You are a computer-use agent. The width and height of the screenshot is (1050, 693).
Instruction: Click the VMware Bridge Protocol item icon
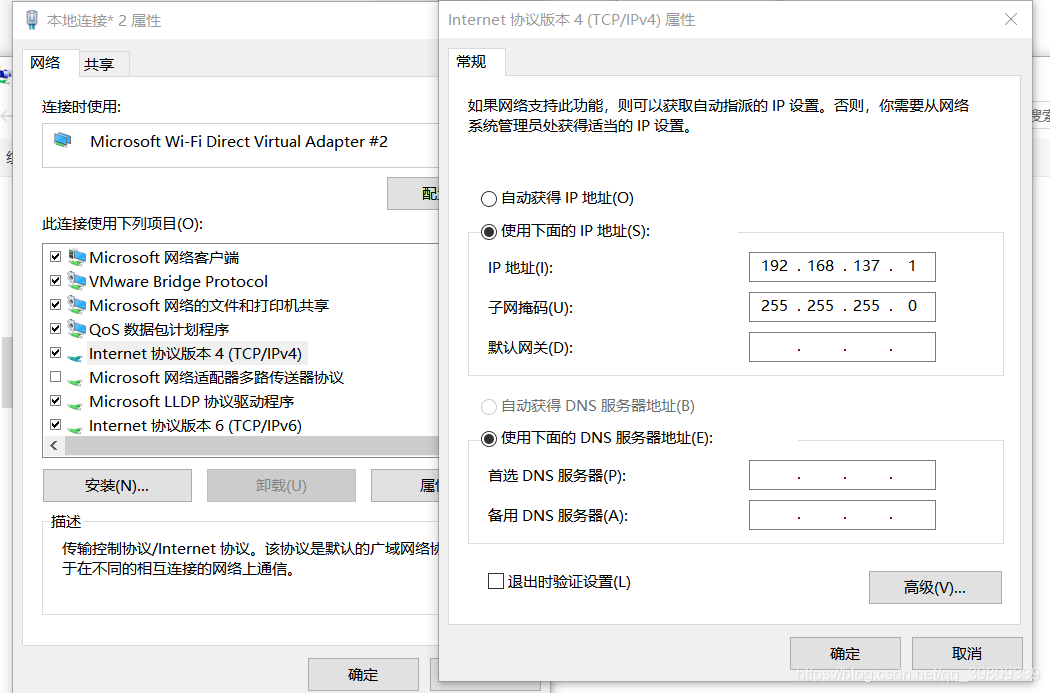(77, 281)
